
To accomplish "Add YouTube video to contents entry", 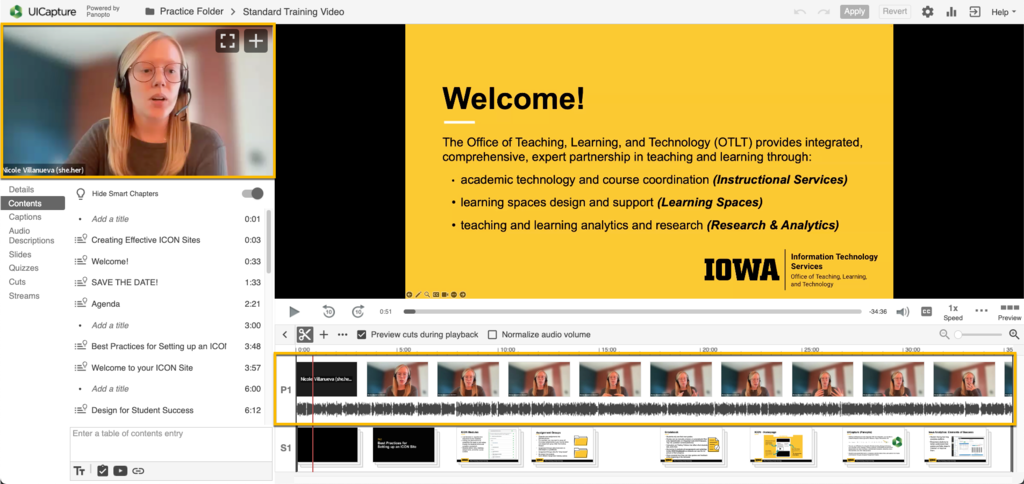I will (120, 470).
